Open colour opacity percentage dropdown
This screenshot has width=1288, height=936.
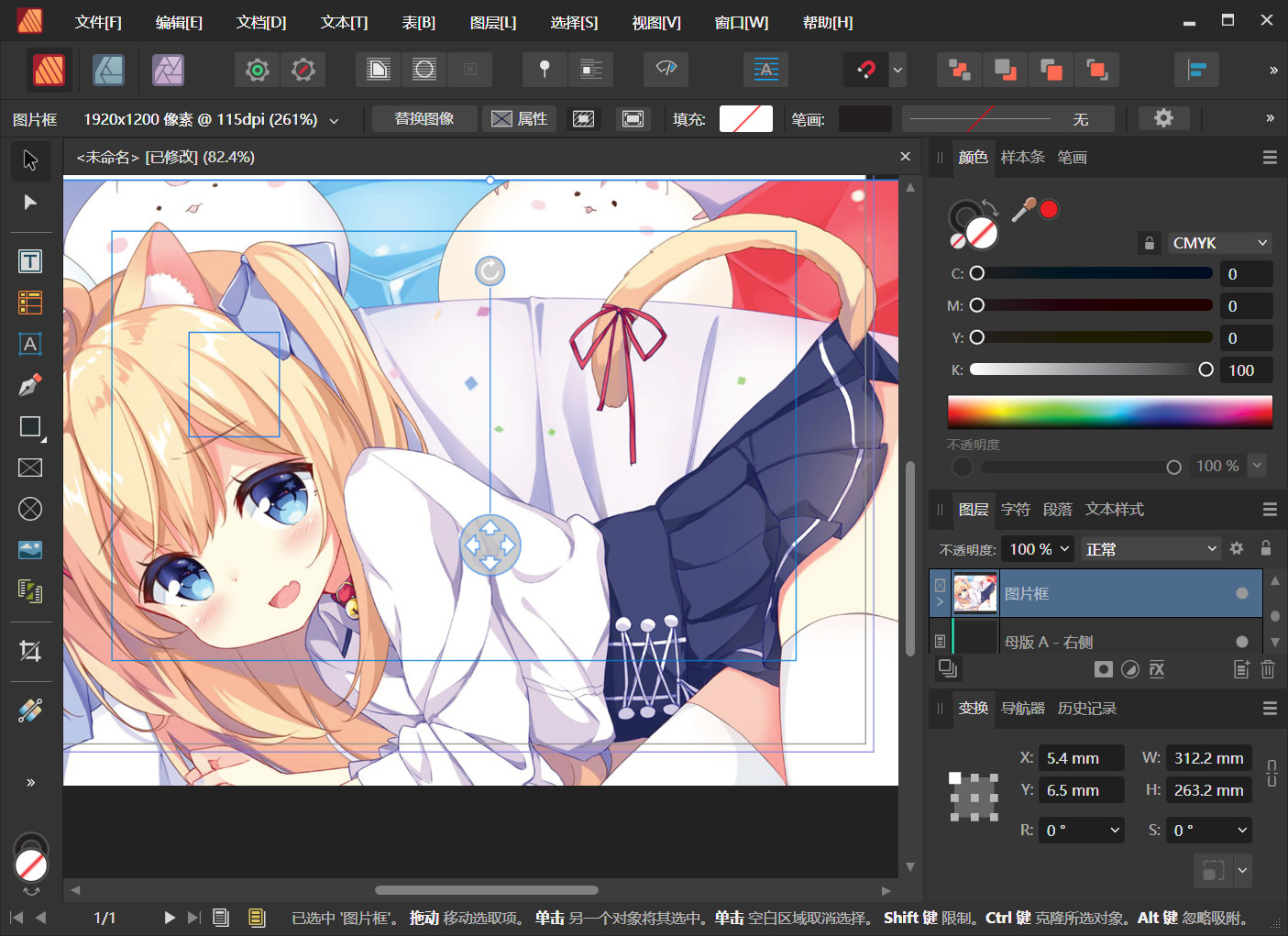click(1257, 466)
